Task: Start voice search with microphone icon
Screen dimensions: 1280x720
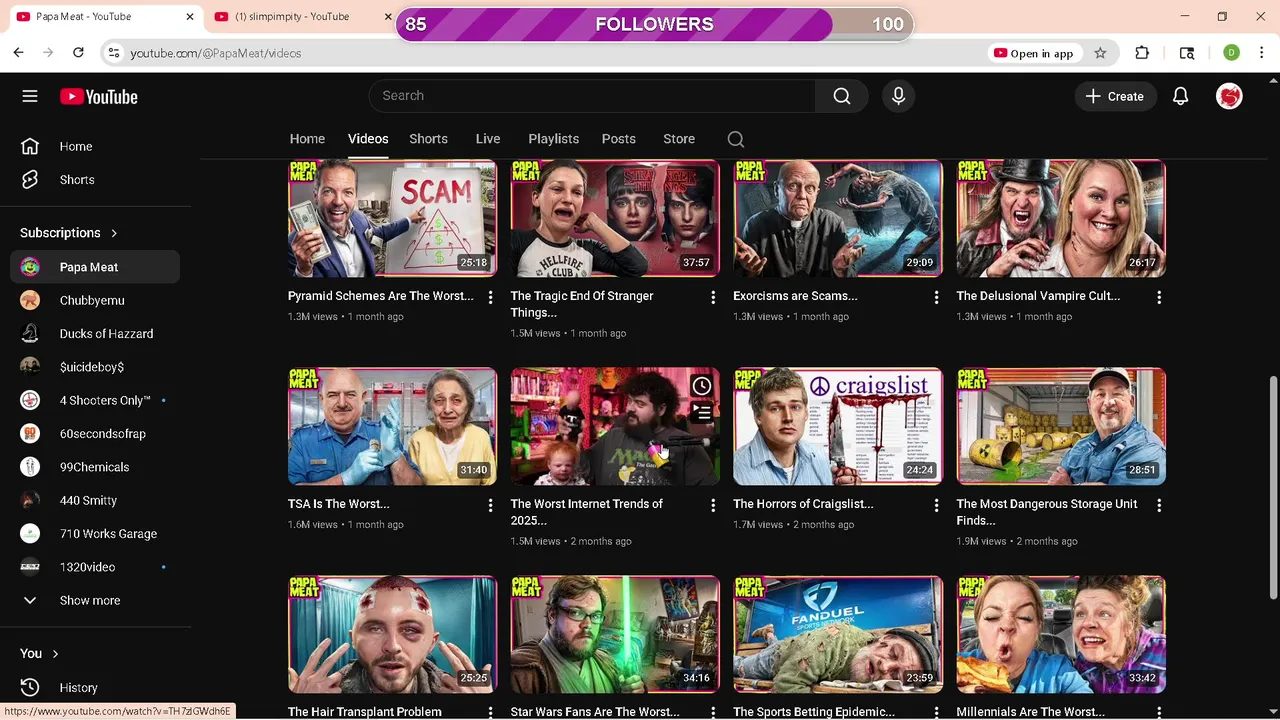Action: [898, 96]
